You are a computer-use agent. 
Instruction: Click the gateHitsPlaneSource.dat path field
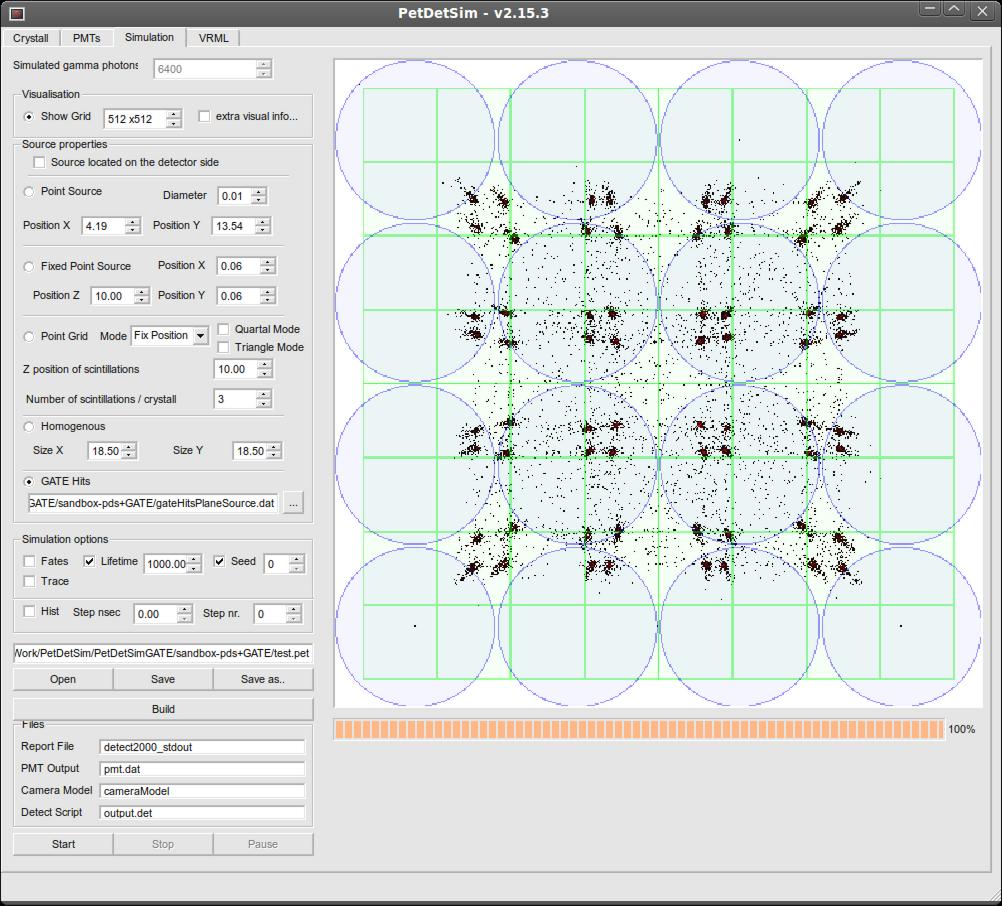152,503
